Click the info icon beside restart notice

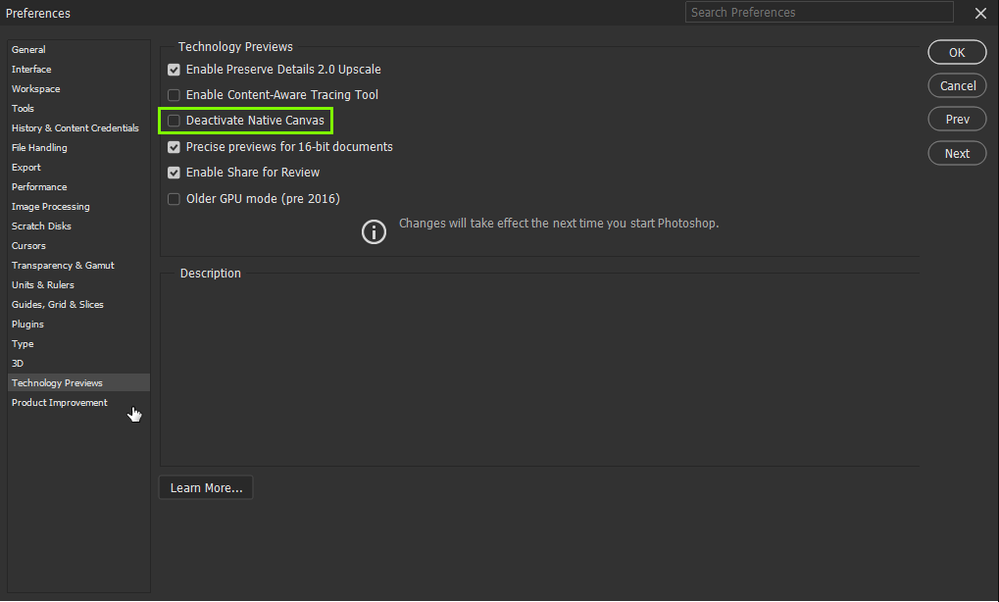click(374, 232)
